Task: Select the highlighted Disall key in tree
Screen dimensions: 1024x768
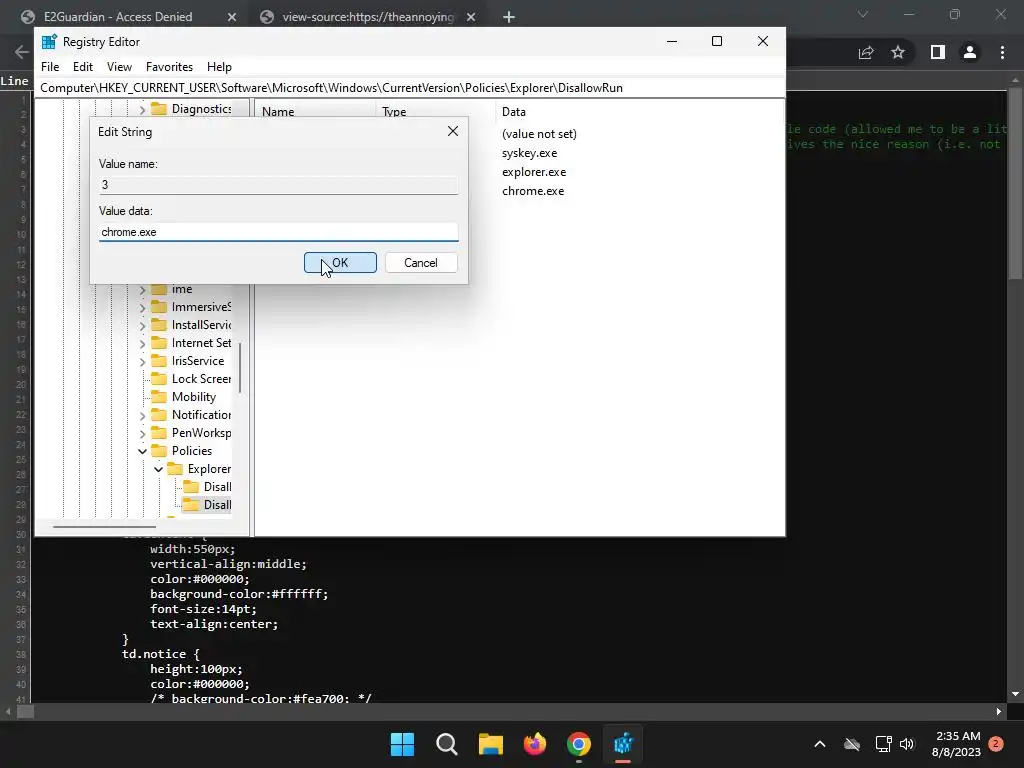Action: coord(217,505)
